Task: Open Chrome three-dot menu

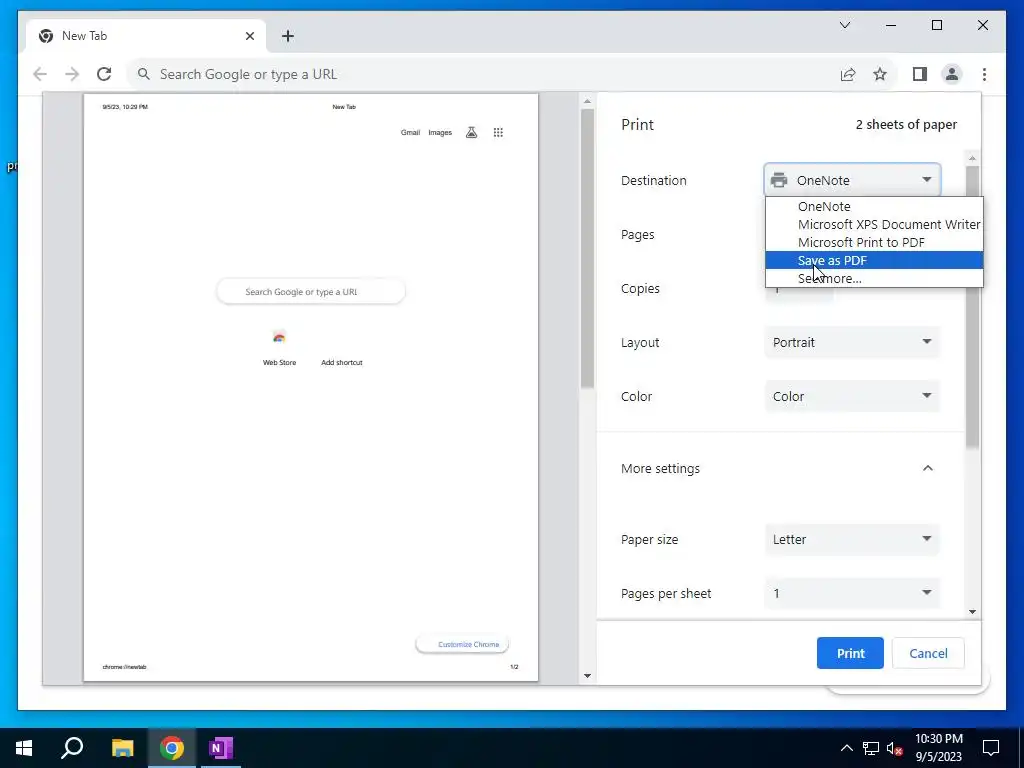Action: tap(984, 74)
